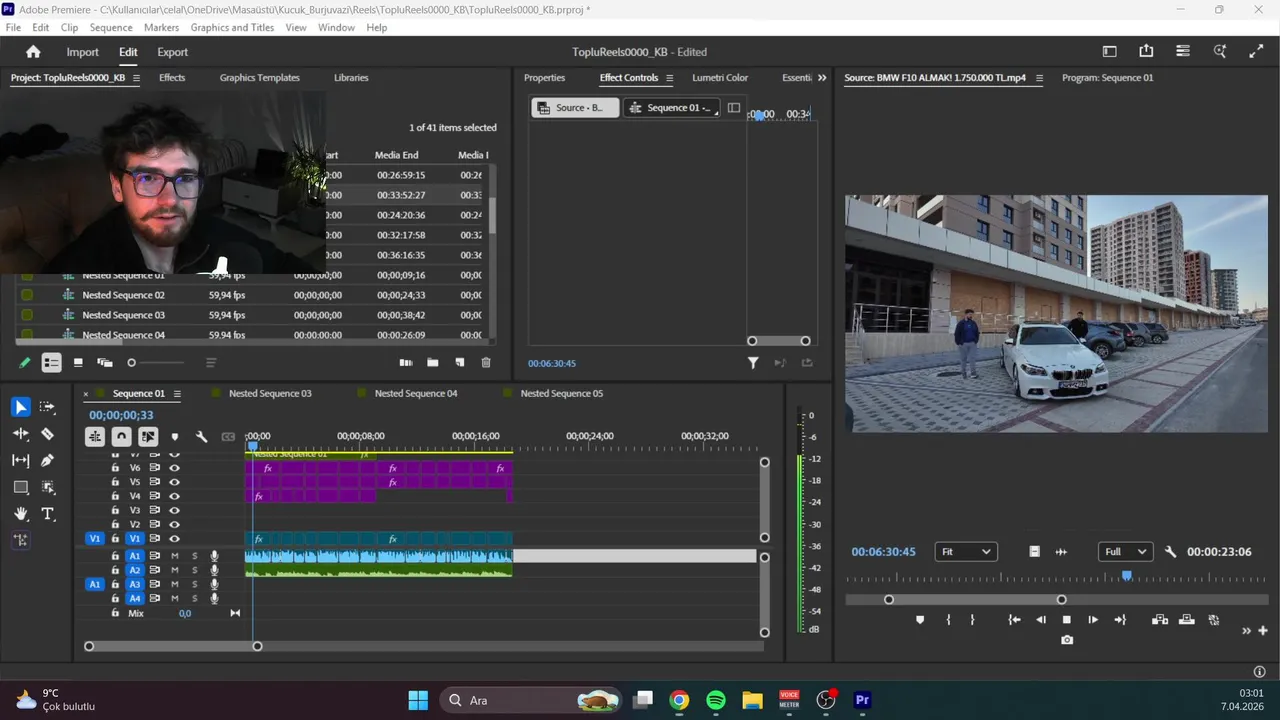The image size is (1280, 720).
Task: Expand the hidden panel tabs chevron
Action: tap(822, 78)
